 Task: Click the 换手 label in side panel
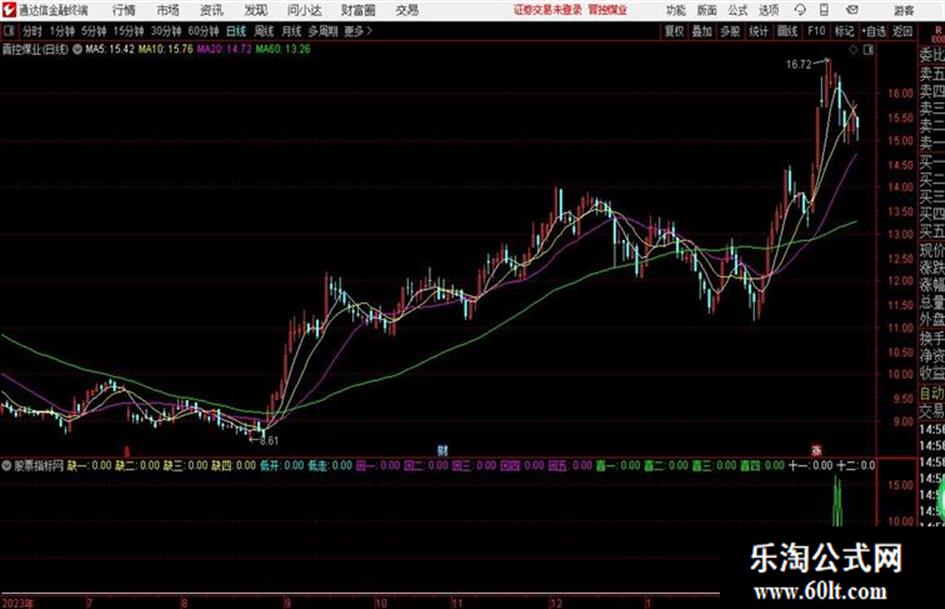(932, 338)
